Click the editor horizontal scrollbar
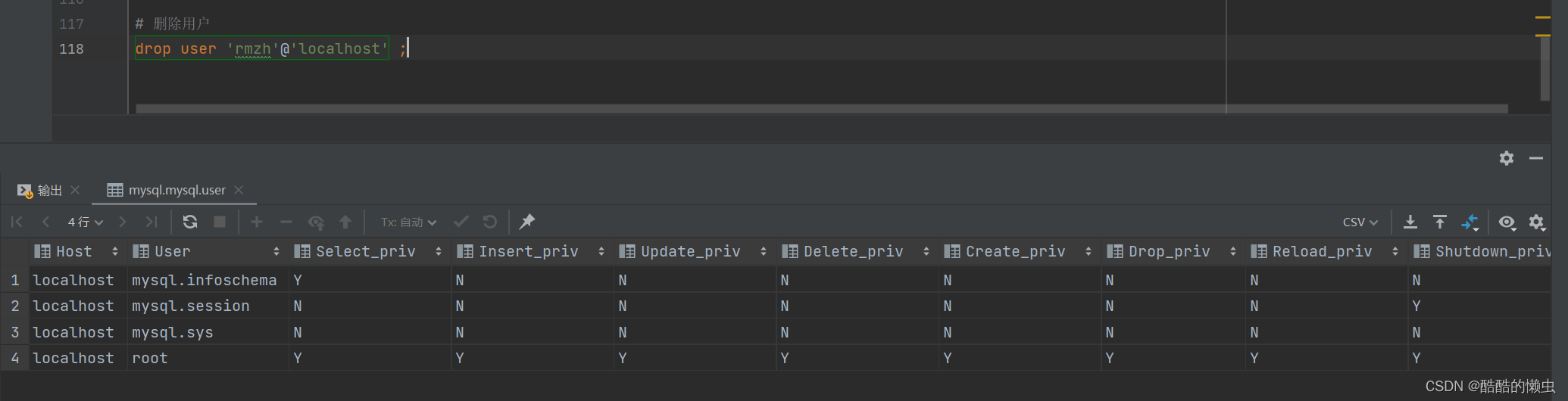This screenshot has width=1568, height=401. click(x=822, y=109)
